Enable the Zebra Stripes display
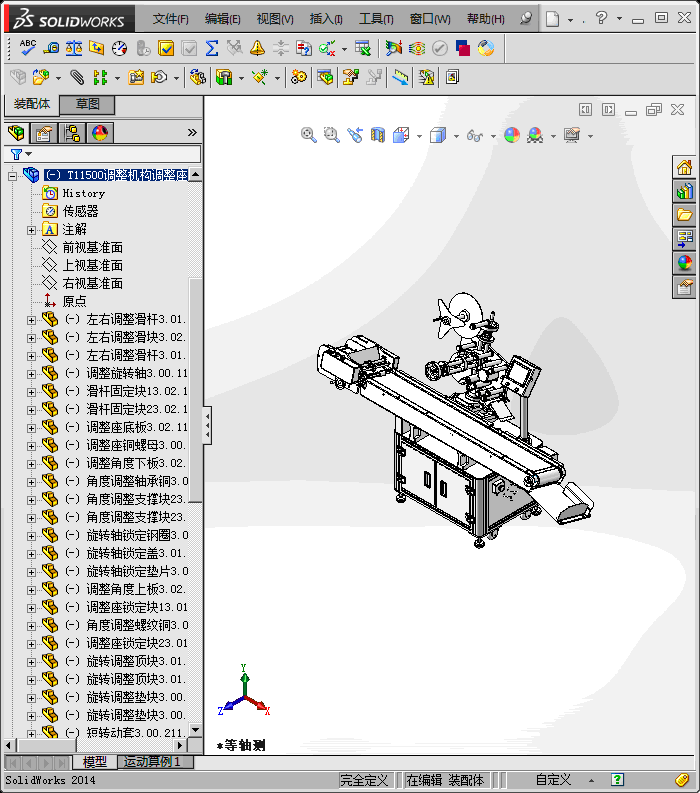The width and height of the screenshot is (700, 793). [x=417, y=48]
